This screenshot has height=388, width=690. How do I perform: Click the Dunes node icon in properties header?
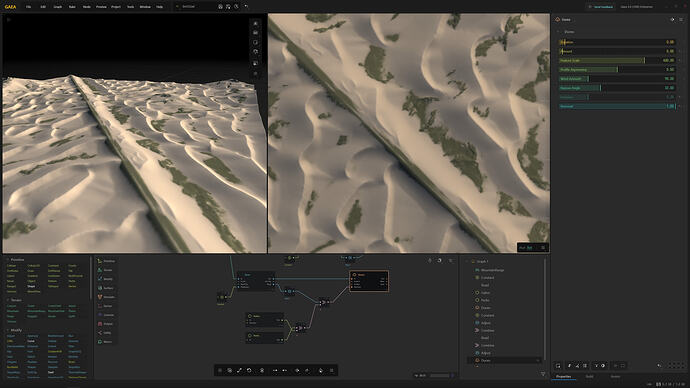(x=558, y=19)
